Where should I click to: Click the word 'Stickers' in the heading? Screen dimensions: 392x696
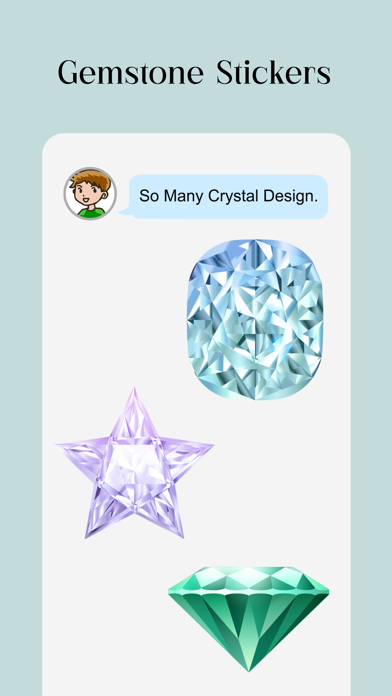tap(273, 72)
